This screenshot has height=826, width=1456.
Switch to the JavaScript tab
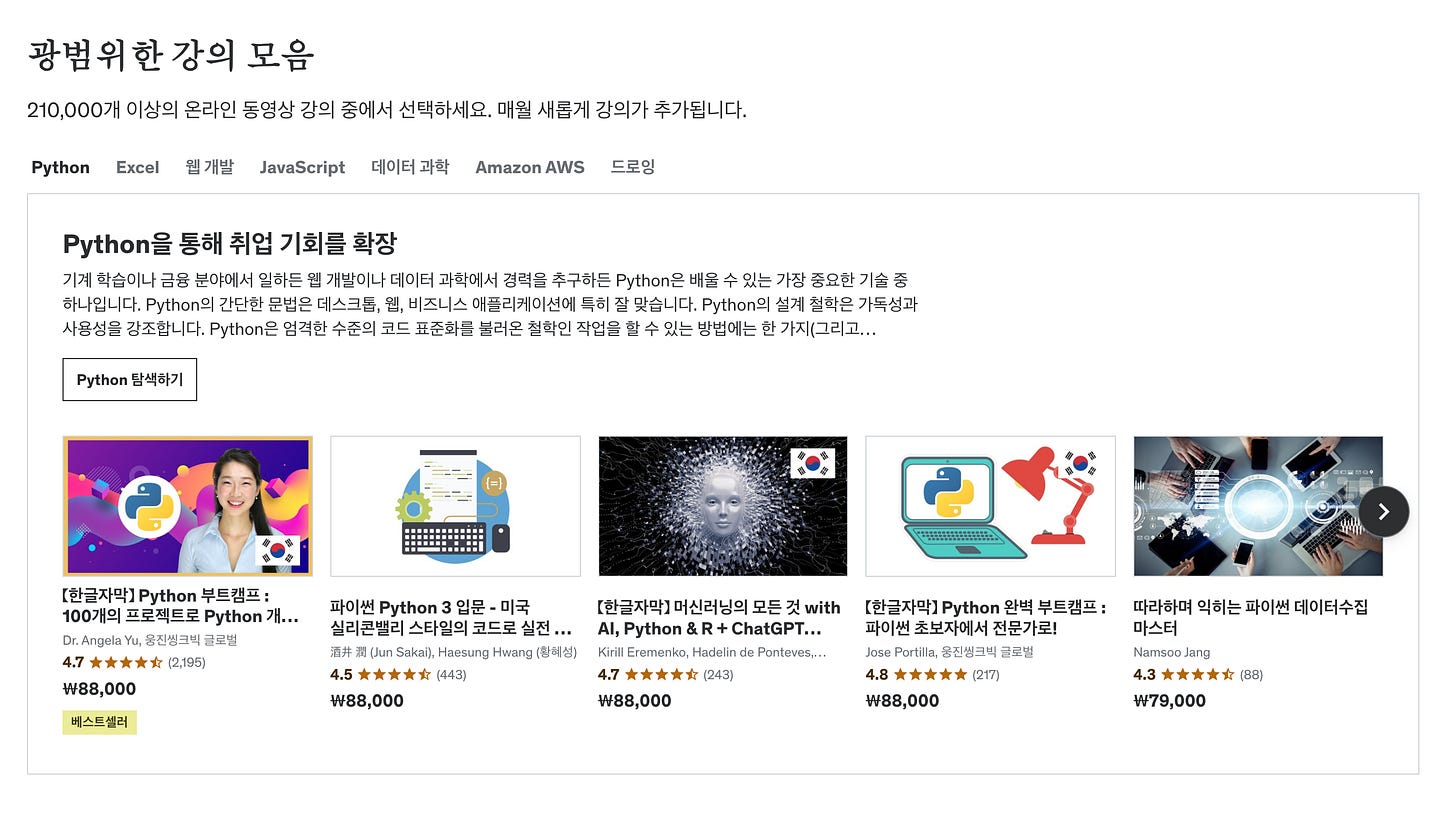tap(302, 167)
